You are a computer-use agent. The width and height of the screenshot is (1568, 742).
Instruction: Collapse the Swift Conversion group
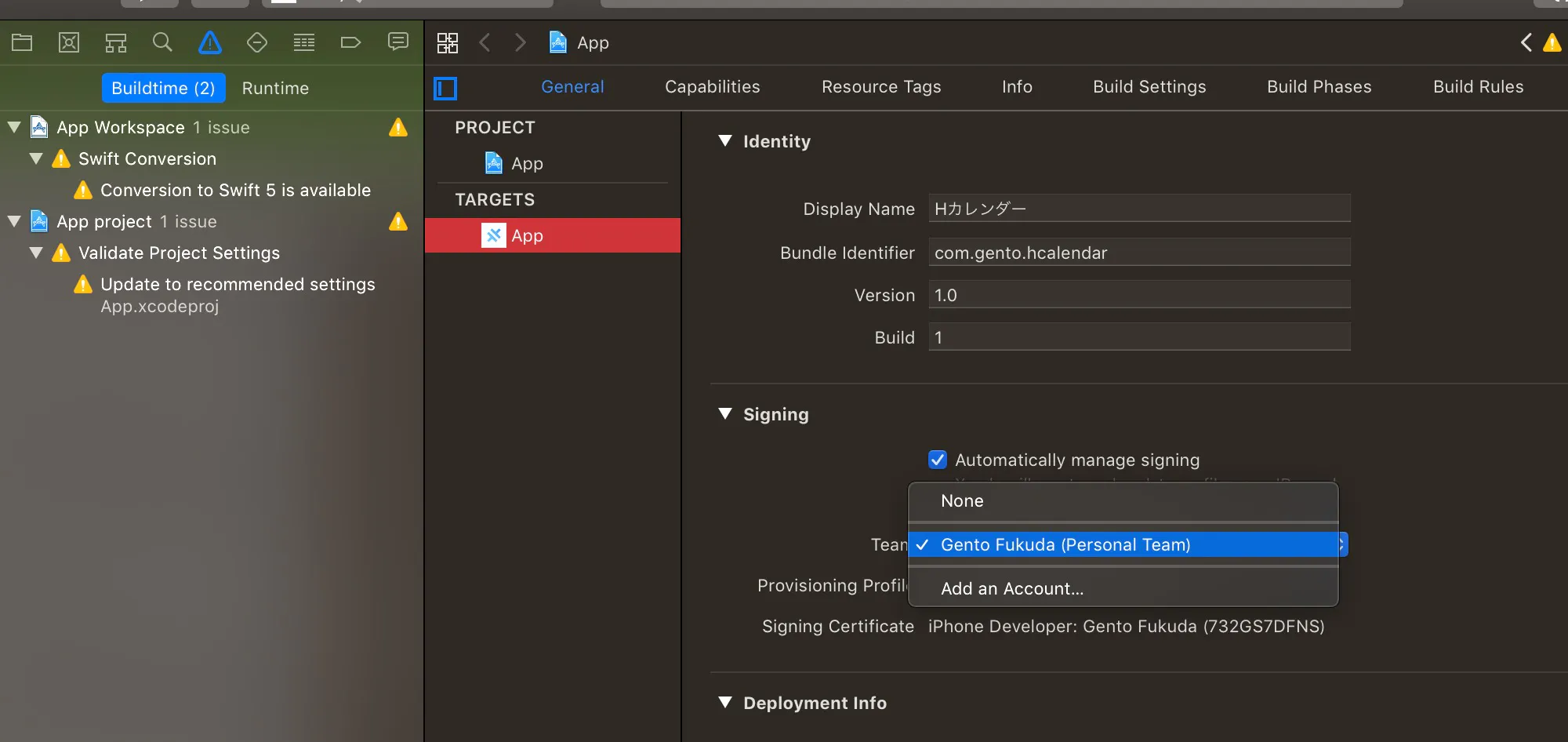pyautogui.click(x=36, y=158)
